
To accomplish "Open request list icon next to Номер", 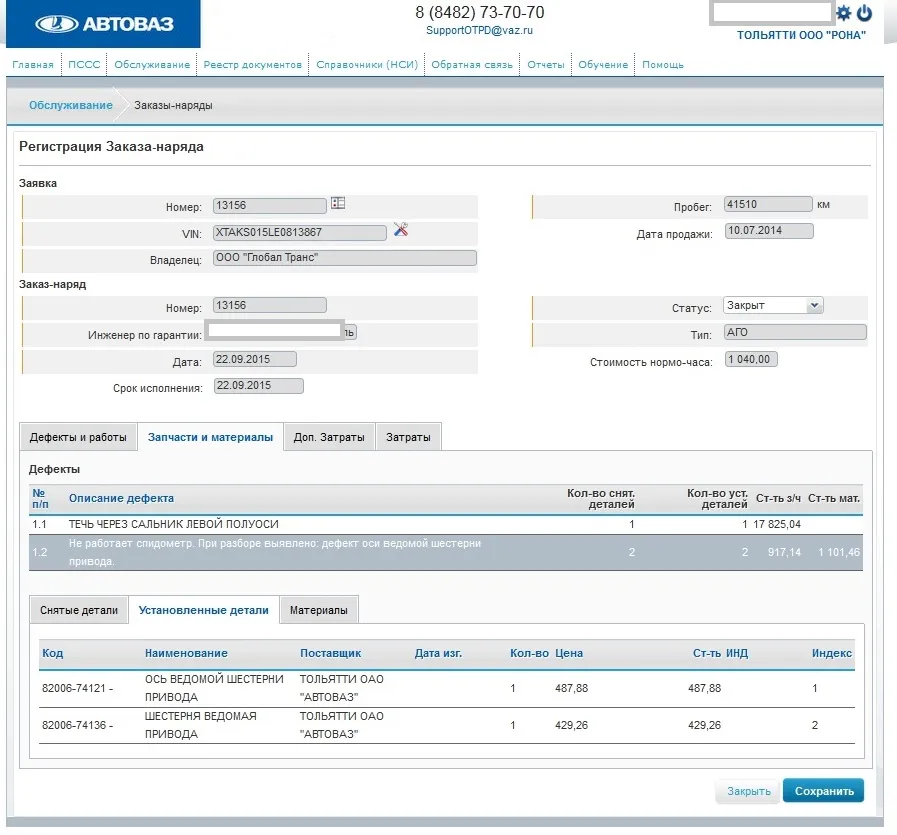I will tap(338, 203).
